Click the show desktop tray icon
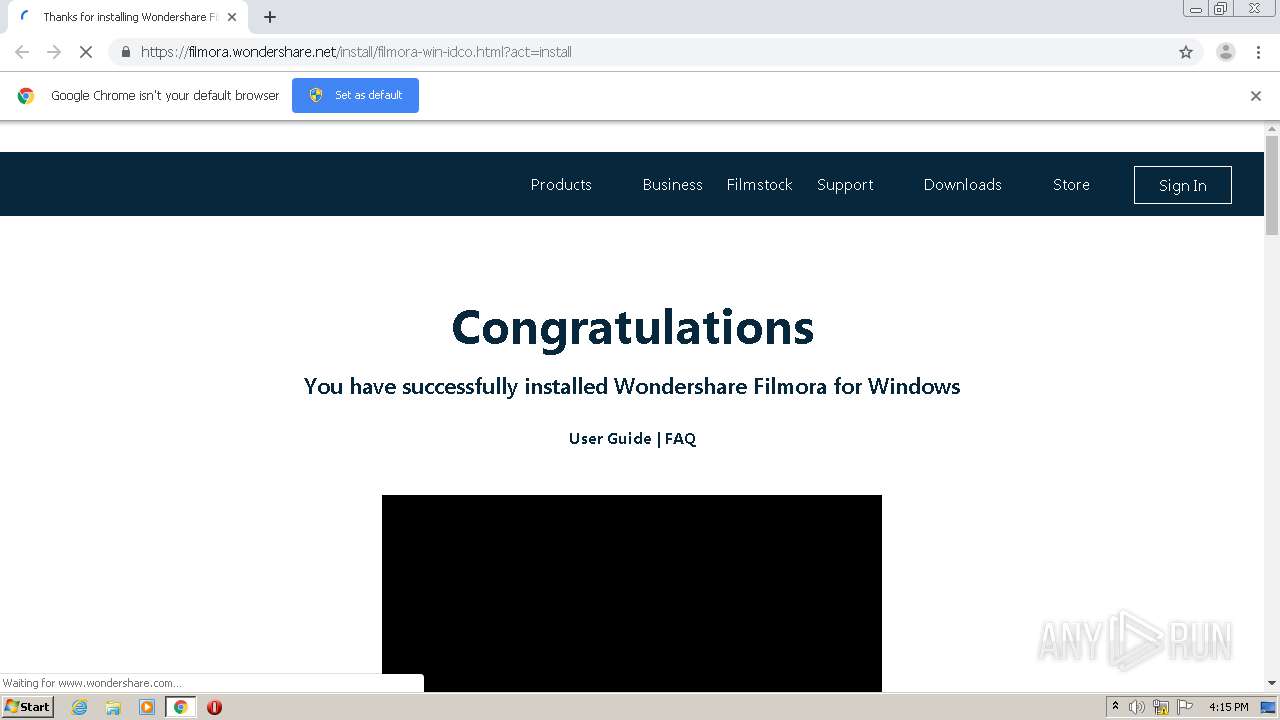This screenshot has height=720, width=1280. point(1268,707)
